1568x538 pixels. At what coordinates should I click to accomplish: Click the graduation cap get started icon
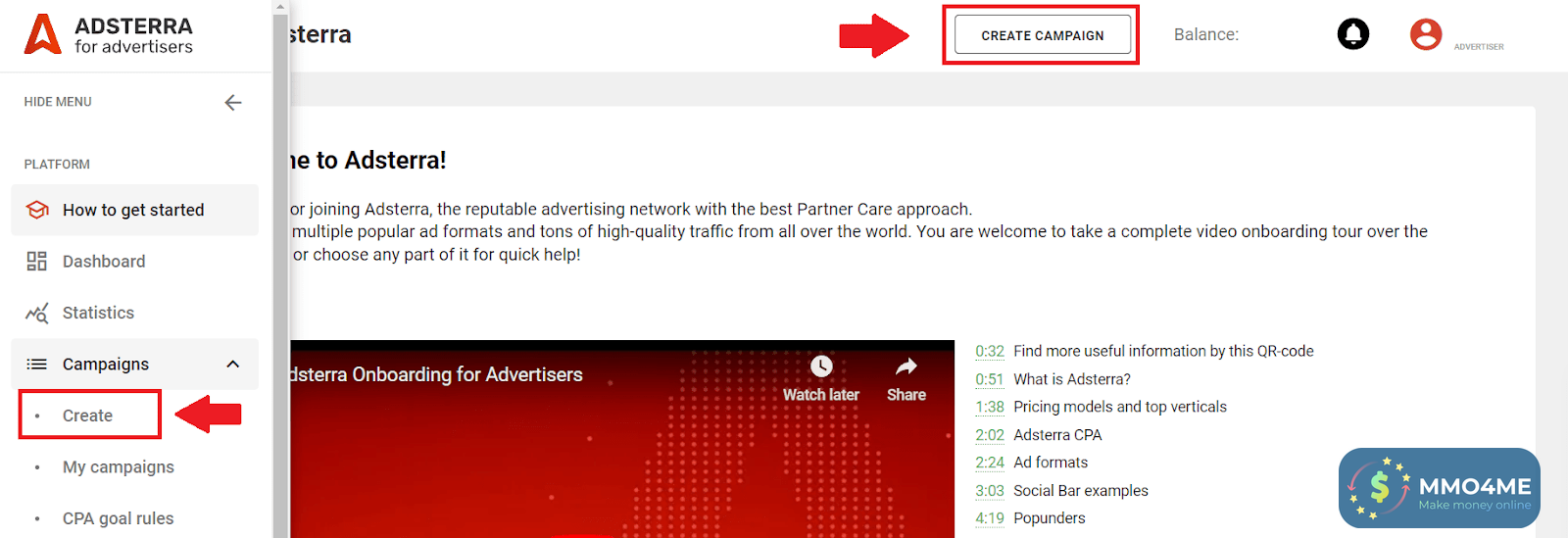[37, 210]
